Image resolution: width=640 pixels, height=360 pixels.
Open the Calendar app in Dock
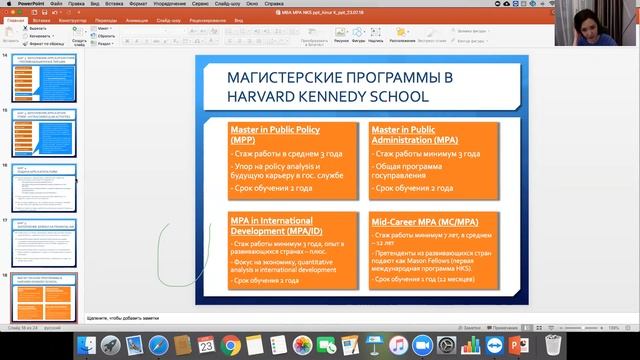tap(206, 345)
